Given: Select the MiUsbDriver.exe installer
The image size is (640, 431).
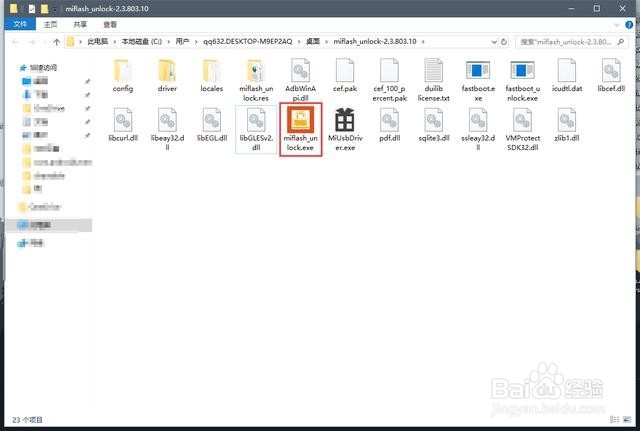Looking at the screenshot, I should click(345, 129).
